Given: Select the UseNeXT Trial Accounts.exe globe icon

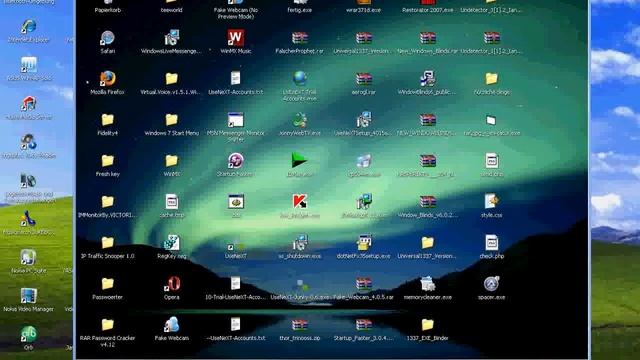Looking at the screenshot, I should point(300,78).
